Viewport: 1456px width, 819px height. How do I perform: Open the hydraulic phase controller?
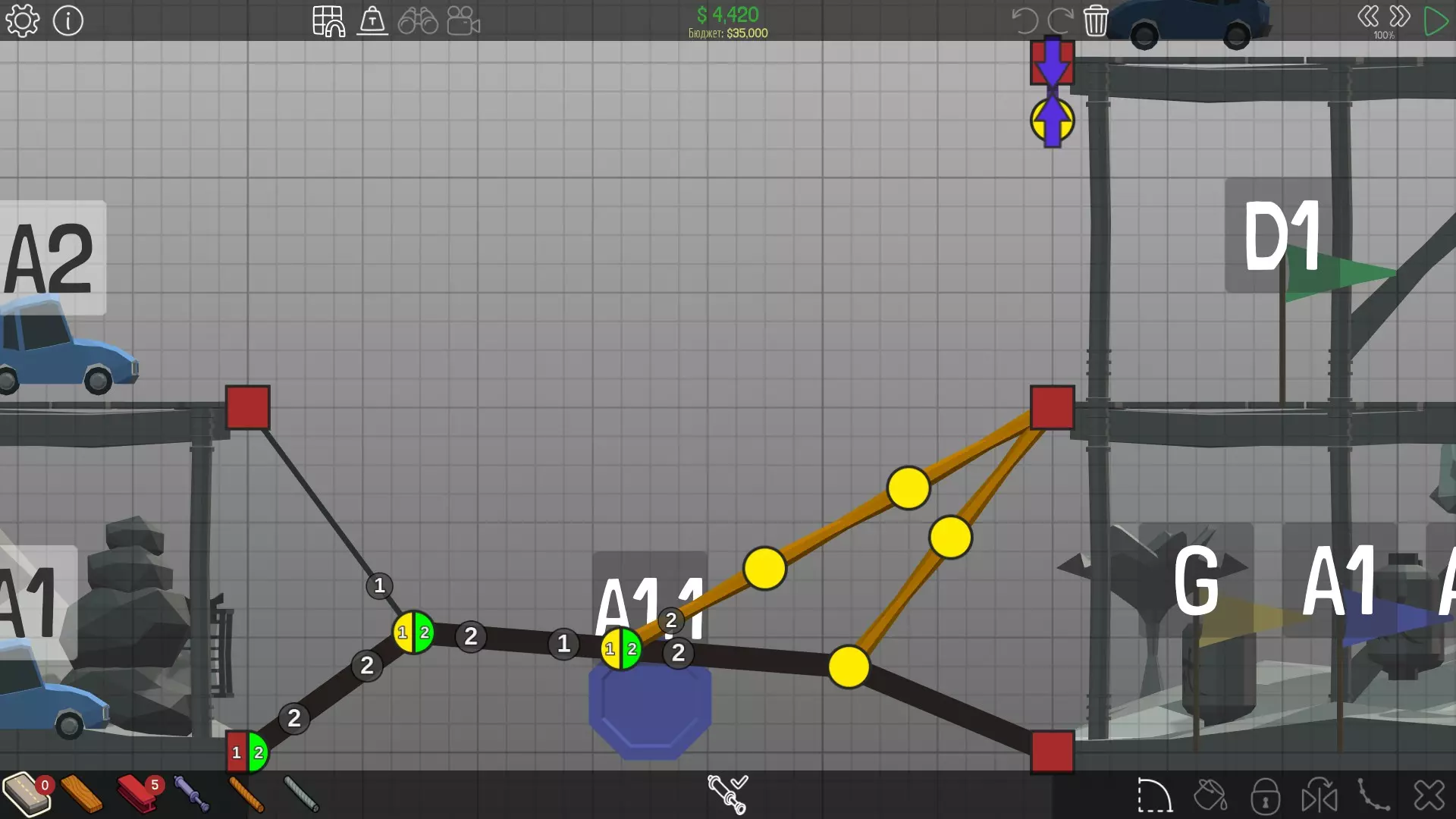click(x=727, y=793)
